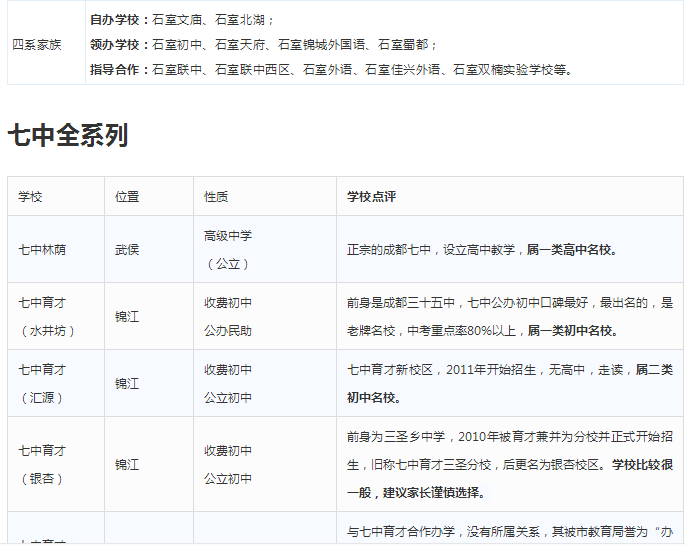Select the 七中育才 (水井坊) school cell

click(x=47, y=316)
